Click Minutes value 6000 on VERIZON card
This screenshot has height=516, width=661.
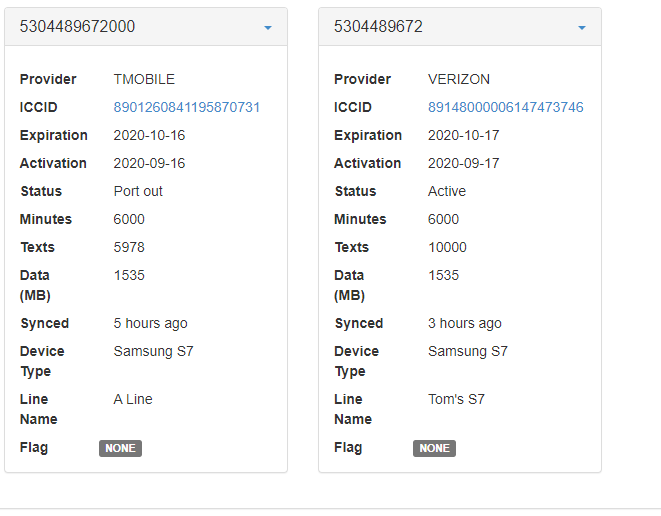[x=443, y=219]
